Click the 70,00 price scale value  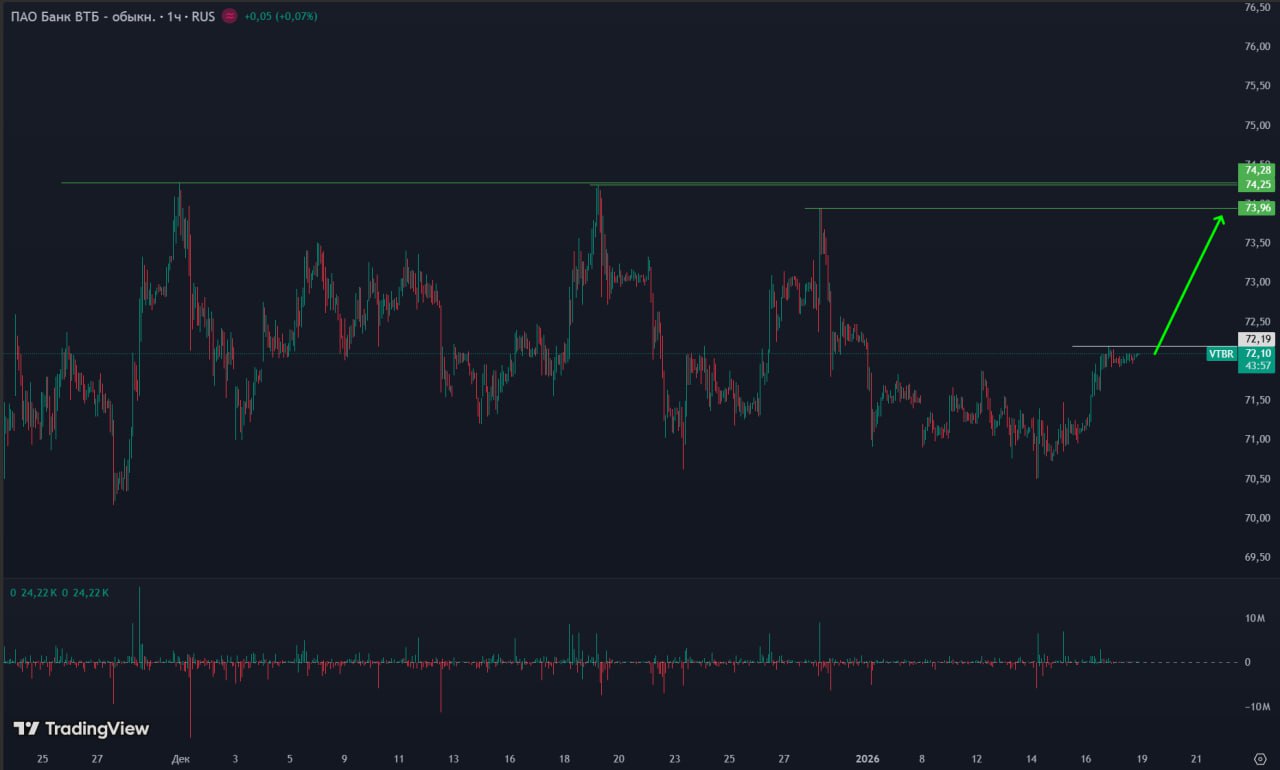coord(1257,518)
